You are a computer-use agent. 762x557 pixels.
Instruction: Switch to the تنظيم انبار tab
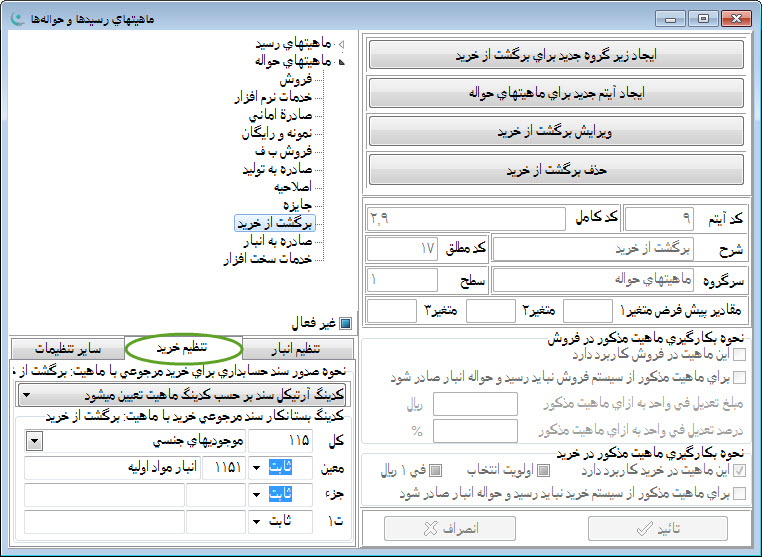coord(299,349)
